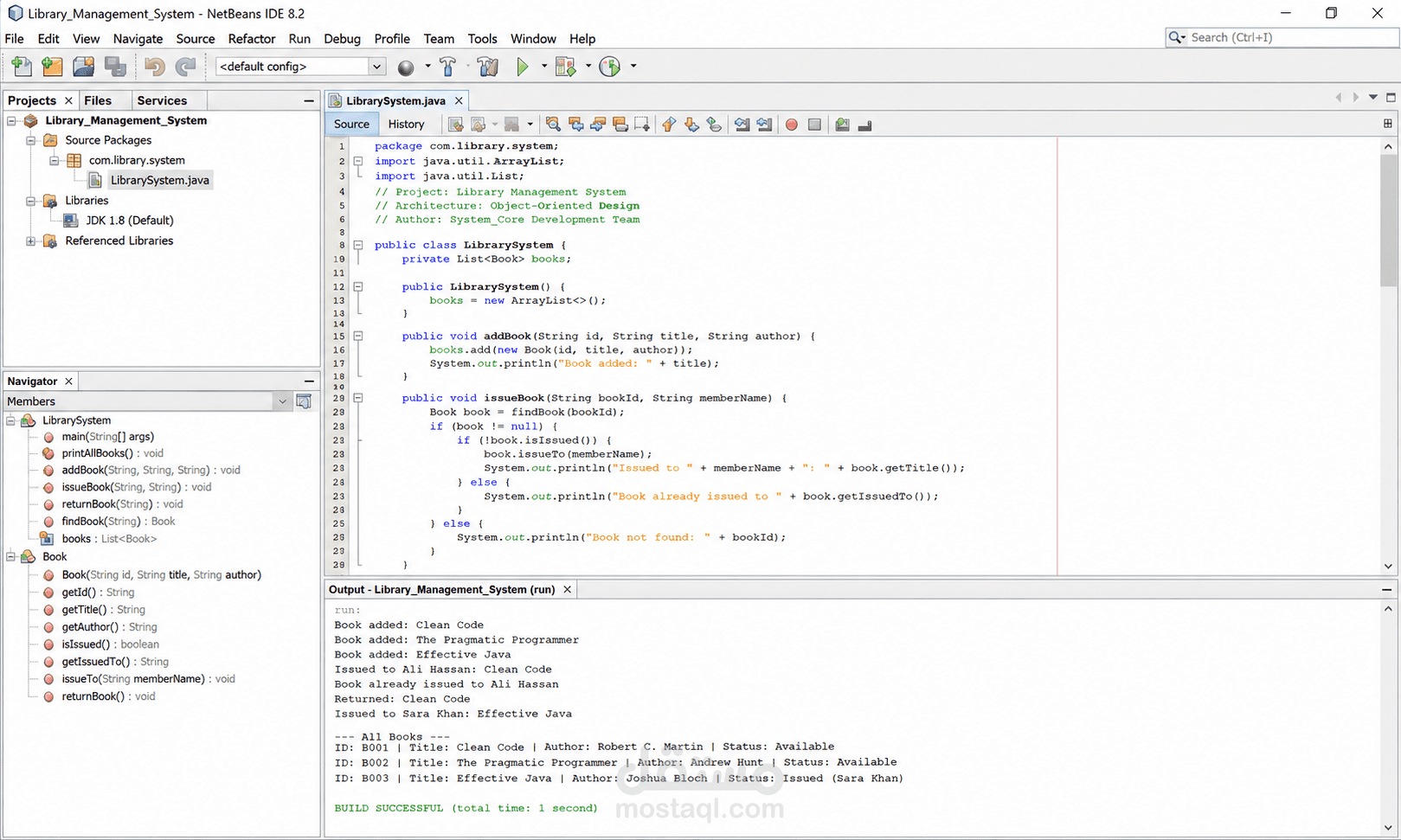Click the Clean and Build broom icon

click(x=488, y=67)
